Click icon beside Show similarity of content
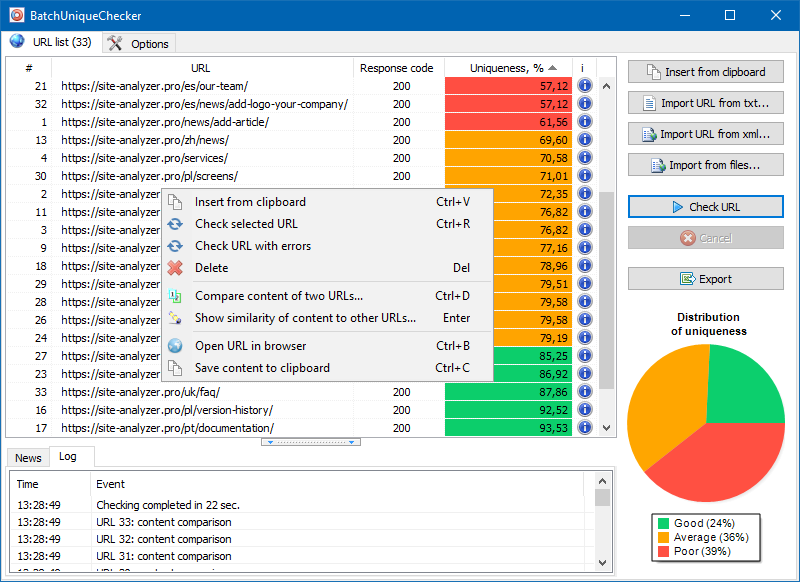The width and height of the screenshot is (800, 582). click(x=175, y=318)
